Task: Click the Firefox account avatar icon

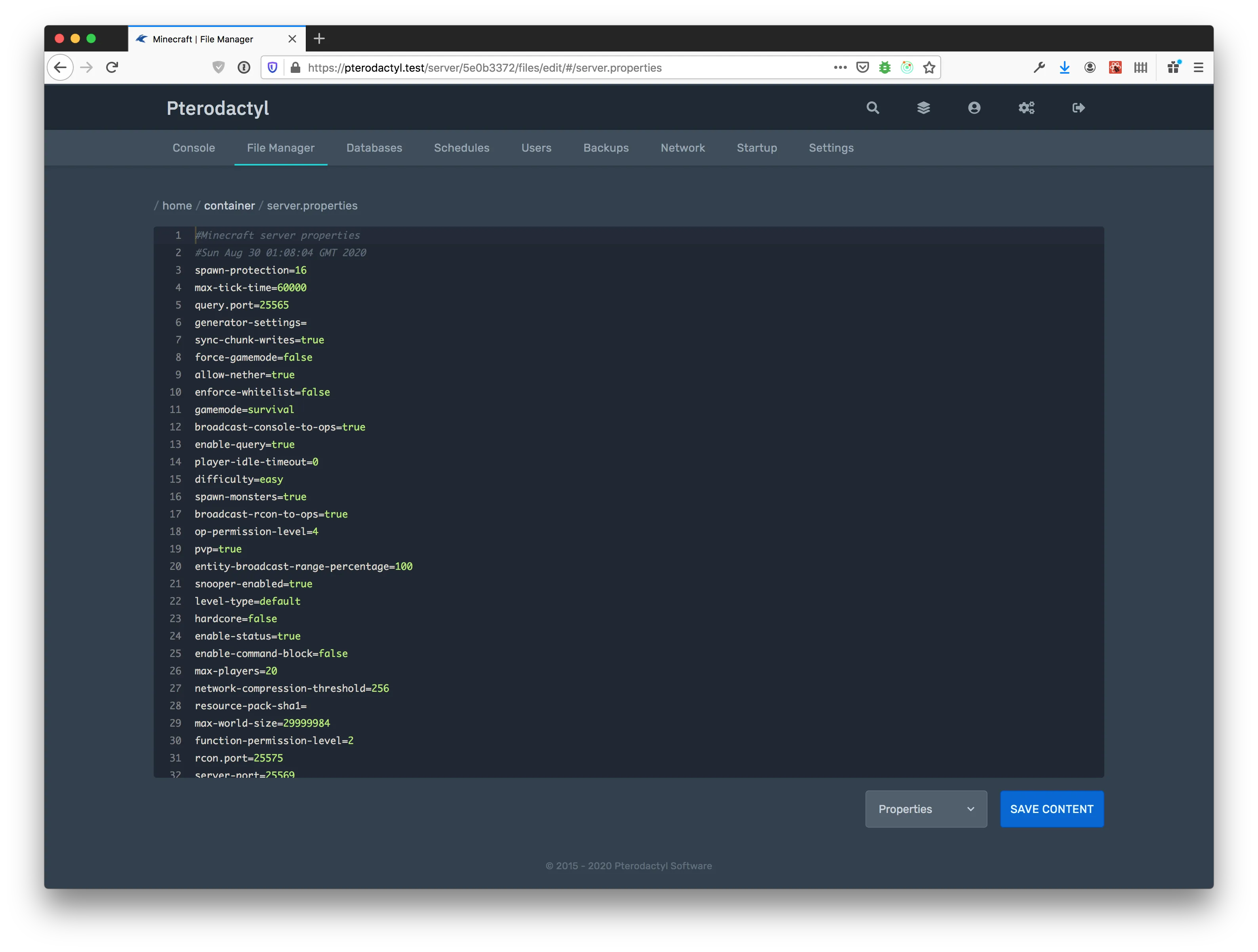Action: (x=1090, y=67)
